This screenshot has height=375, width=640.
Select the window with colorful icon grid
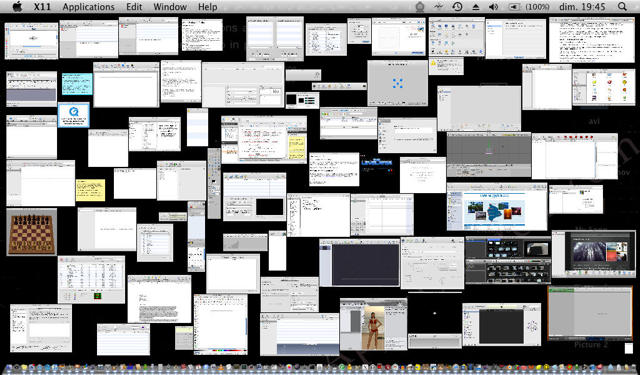pos(604,87)
